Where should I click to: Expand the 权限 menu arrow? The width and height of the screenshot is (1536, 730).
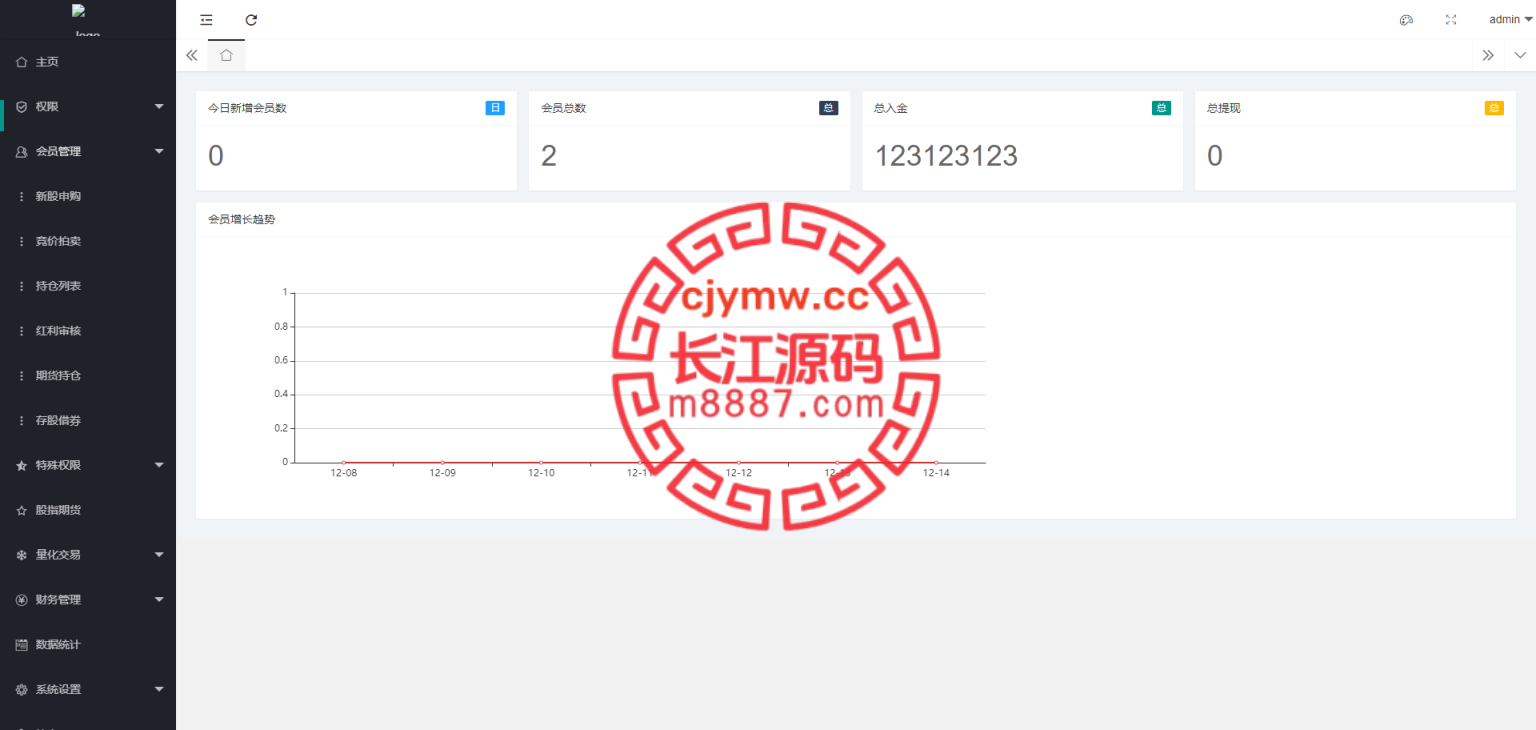point(159,106)
